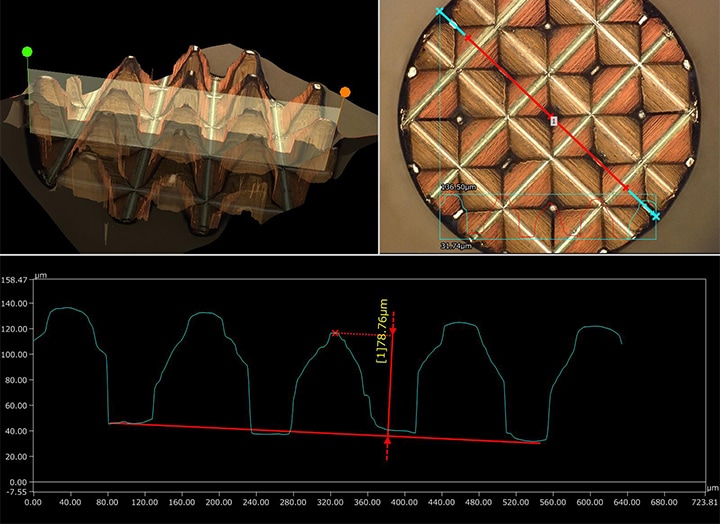Click the green marker handle in 3D view
The height and width of the screenshot is (524, 720).
(x=27, y=51)
